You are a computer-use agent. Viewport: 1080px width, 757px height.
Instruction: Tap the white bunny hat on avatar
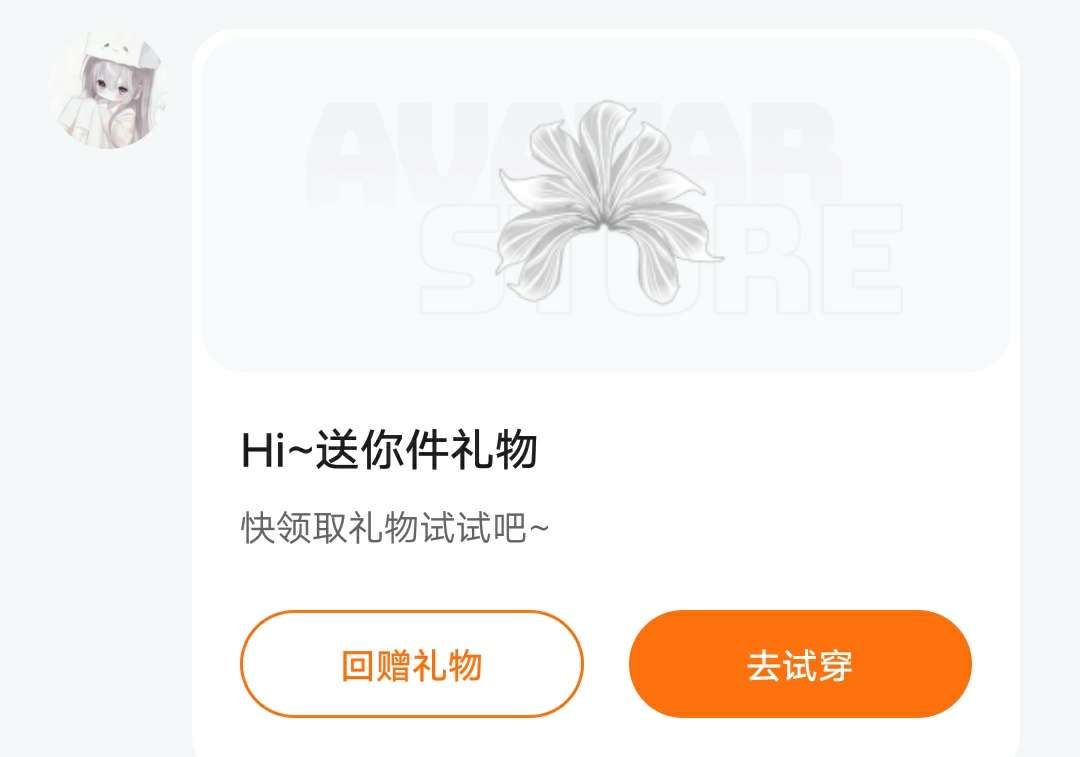[123, 52]
